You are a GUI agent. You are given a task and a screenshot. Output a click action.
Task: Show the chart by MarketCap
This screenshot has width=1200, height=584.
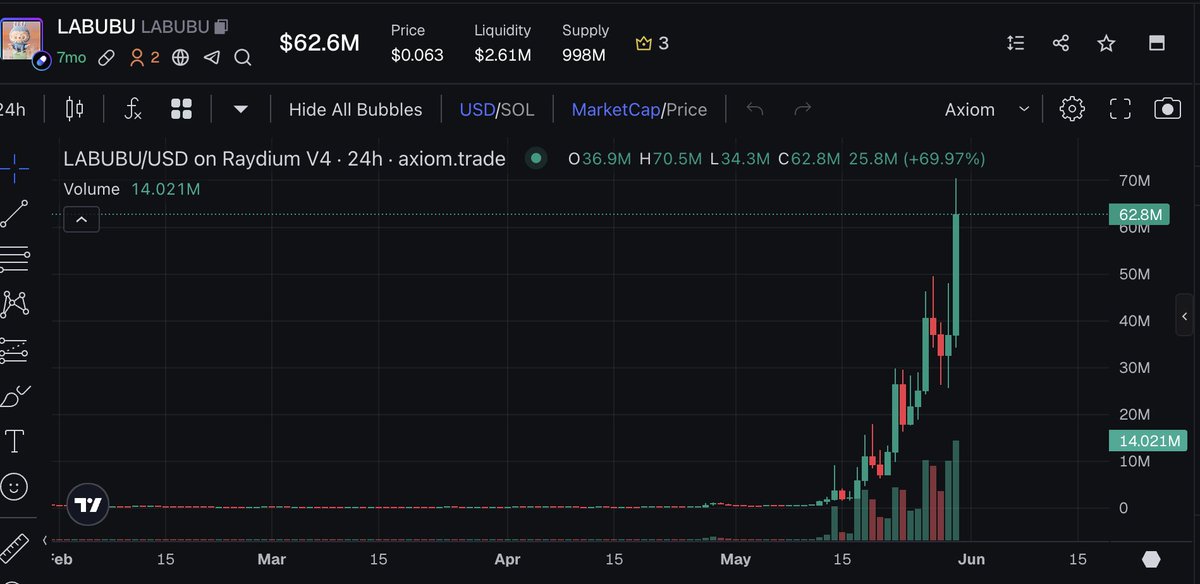616,110
